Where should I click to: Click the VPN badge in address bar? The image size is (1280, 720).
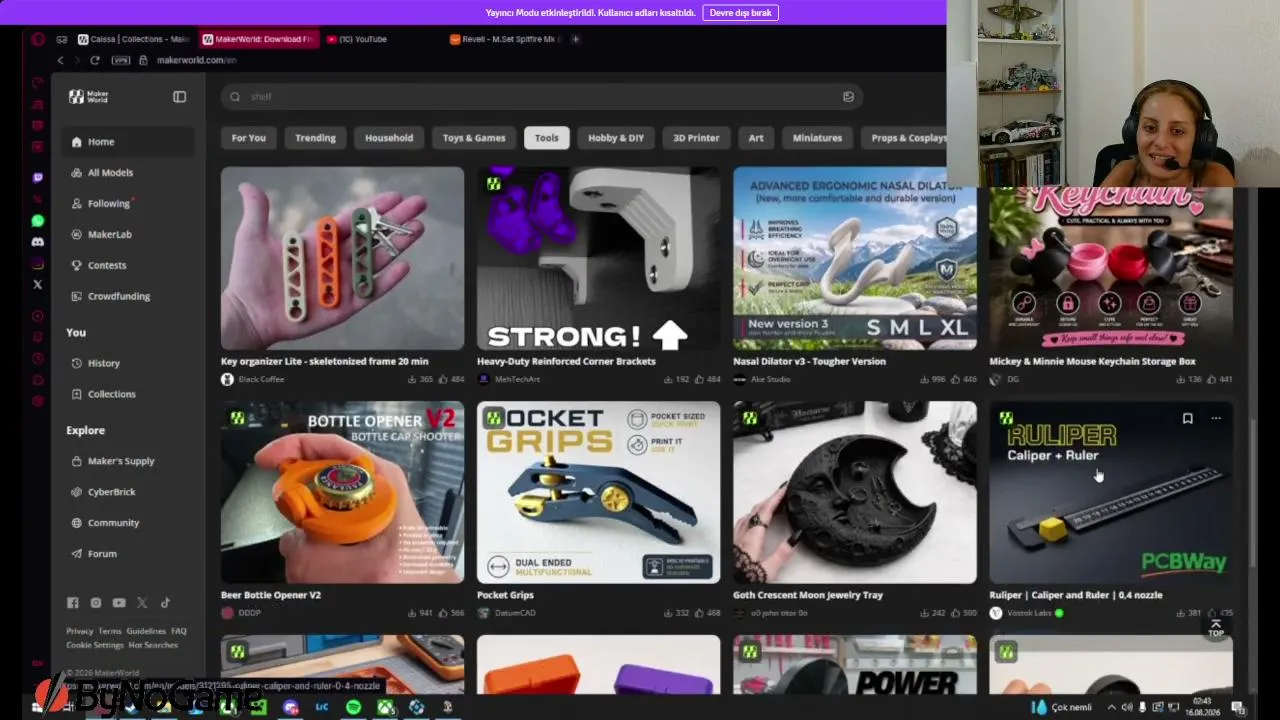[121, 60]
